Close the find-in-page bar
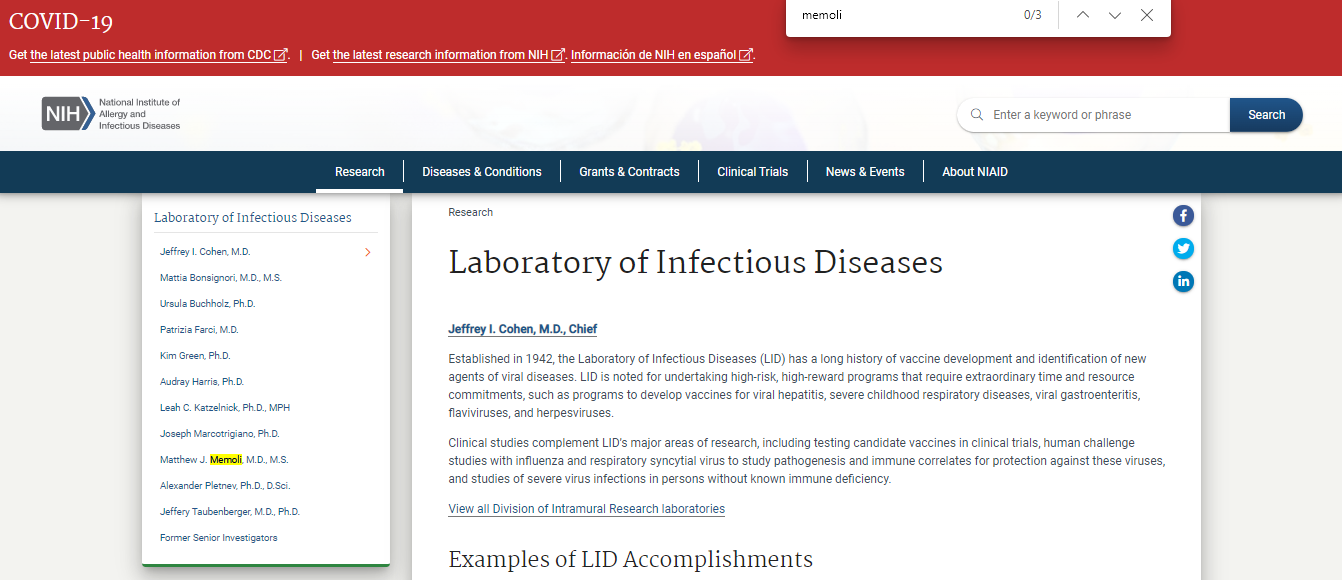The width and height of the screenshot is (1342, 580). (1147, 15)
